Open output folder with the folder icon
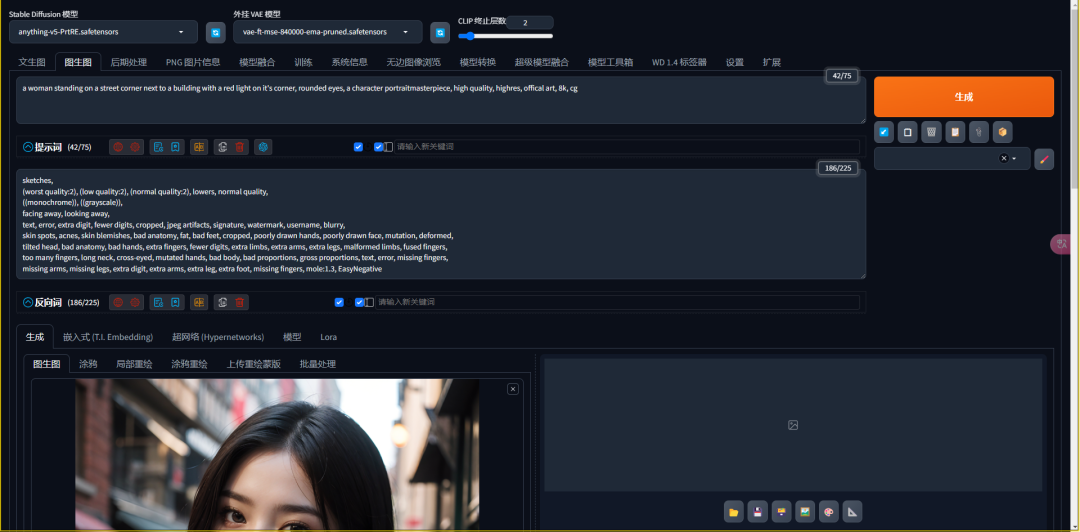Viewport: 1080px width, 532px height. pos(734,512)
